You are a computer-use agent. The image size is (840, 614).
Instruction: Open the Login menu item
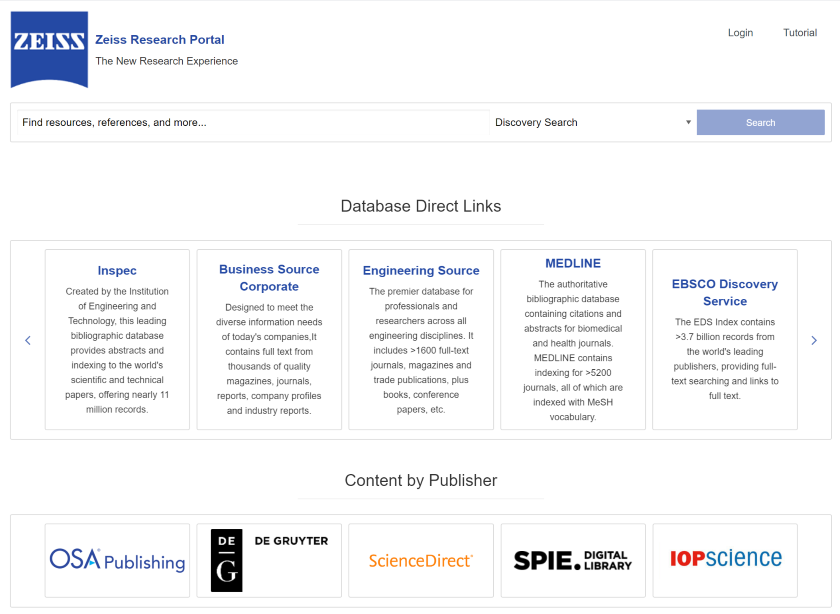[x=740, y=33]
